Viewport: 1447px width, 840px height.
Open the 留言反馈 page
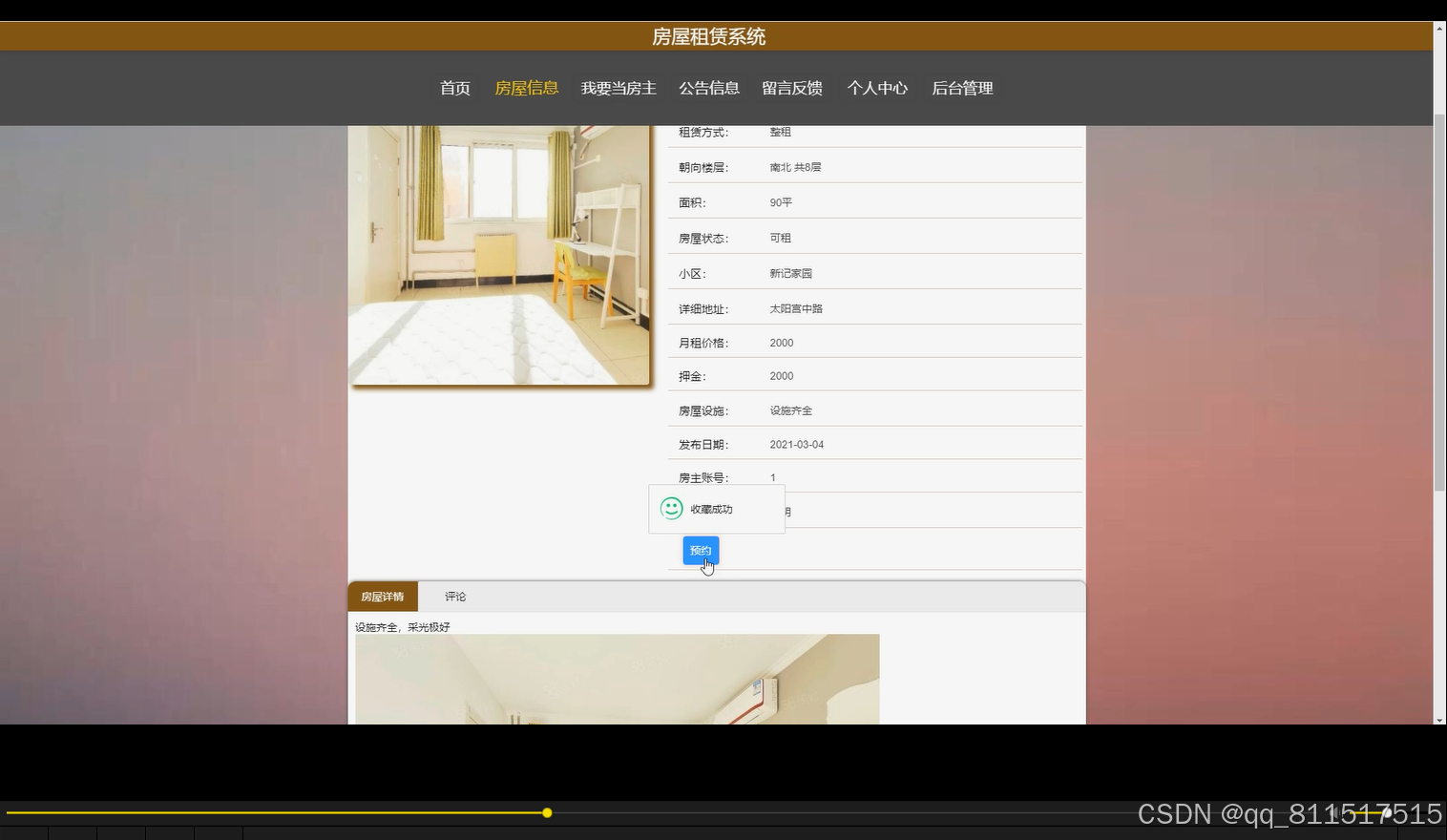click(792, 87)
